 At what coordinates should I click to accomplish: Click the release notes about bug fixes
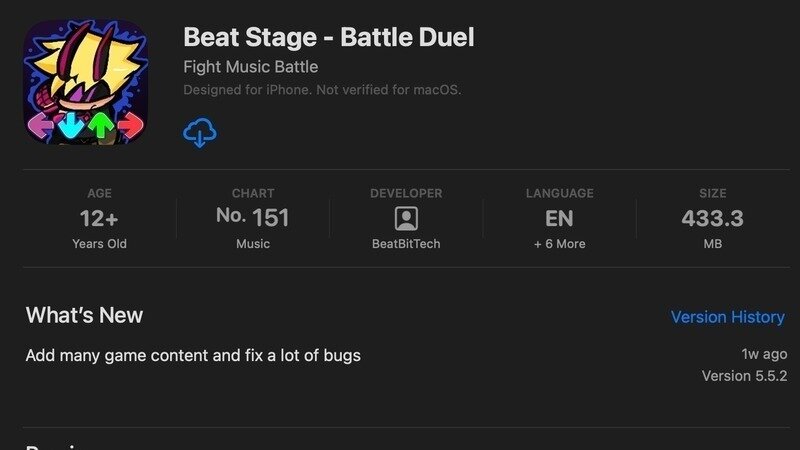(193, 355)
